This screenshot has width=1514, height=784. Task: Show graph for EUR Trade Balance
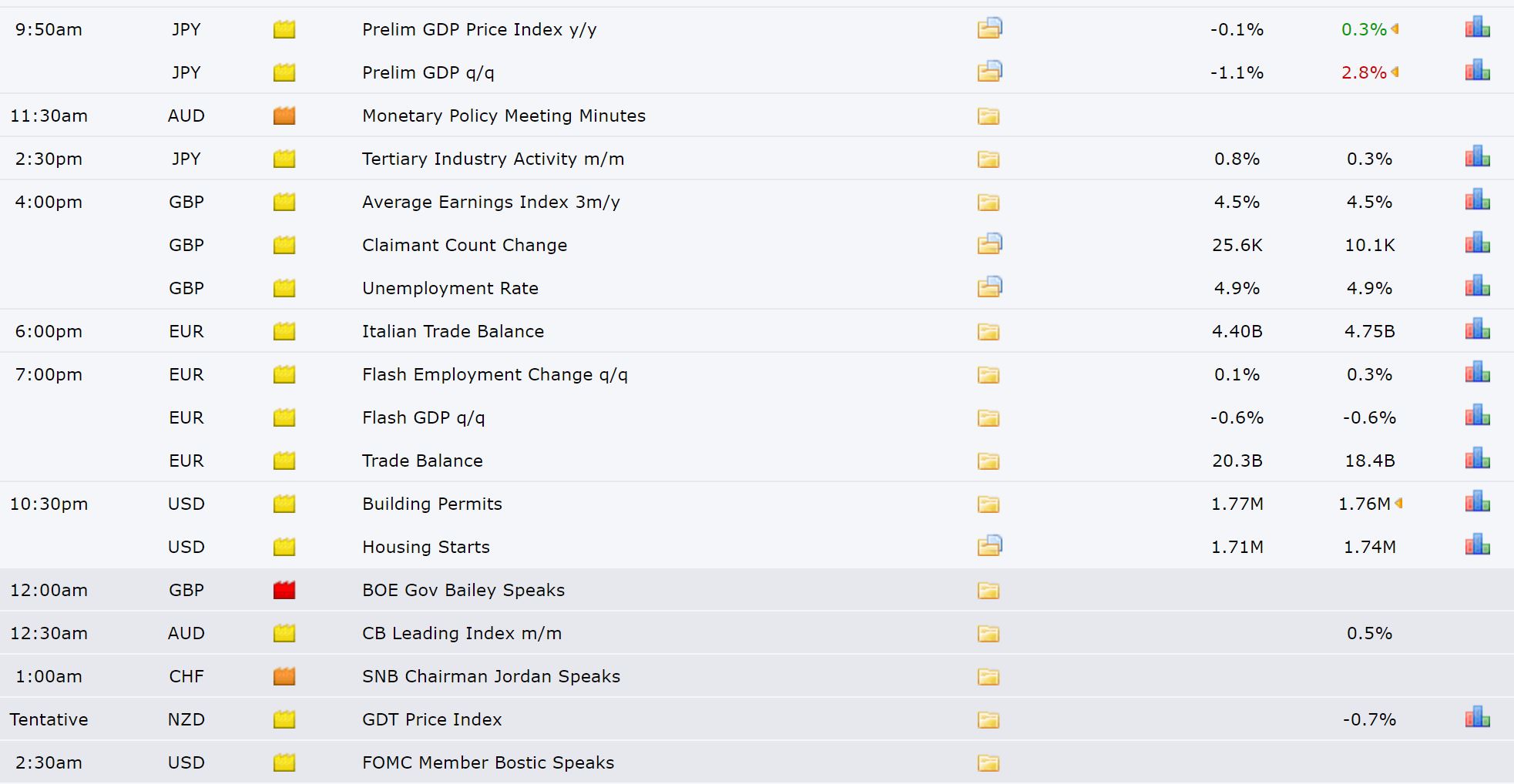(1478, 459)
